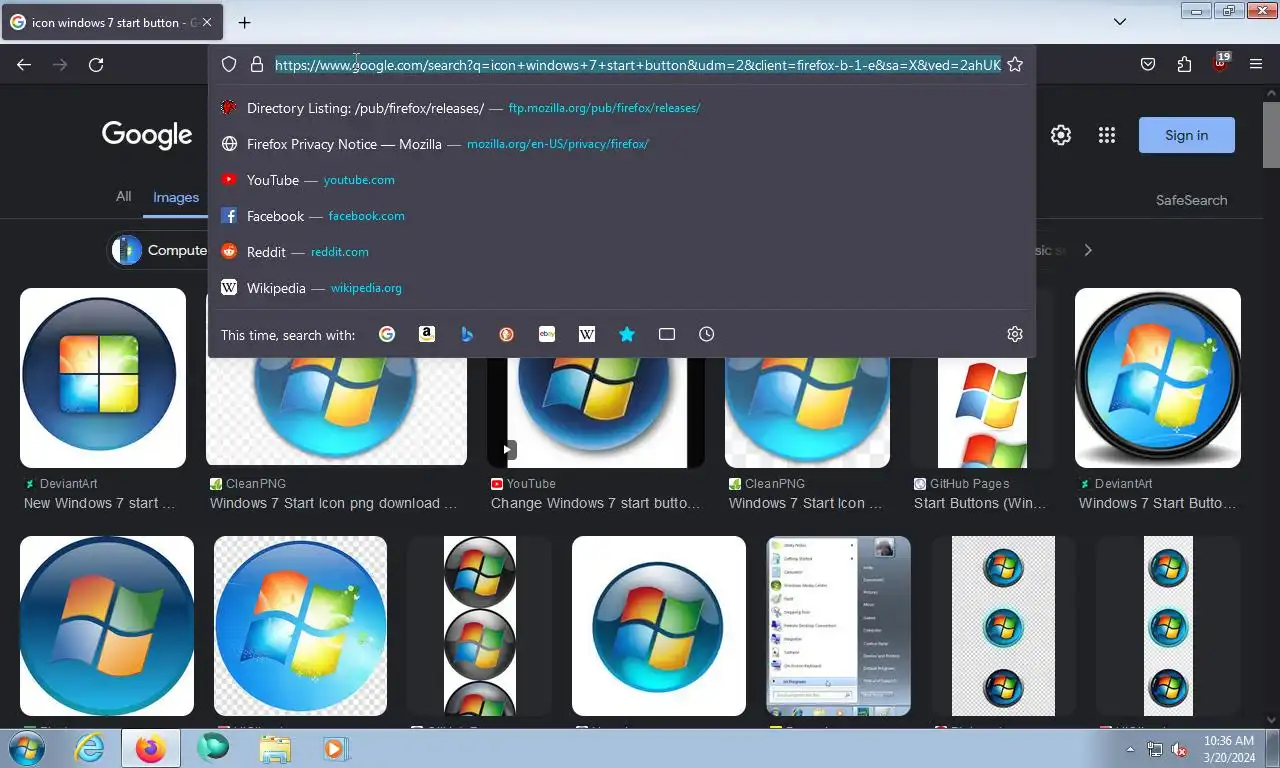Screen dimensions: 1280x768
Task: Open the Extensions puzzle icon
Action: (1184, 64)
